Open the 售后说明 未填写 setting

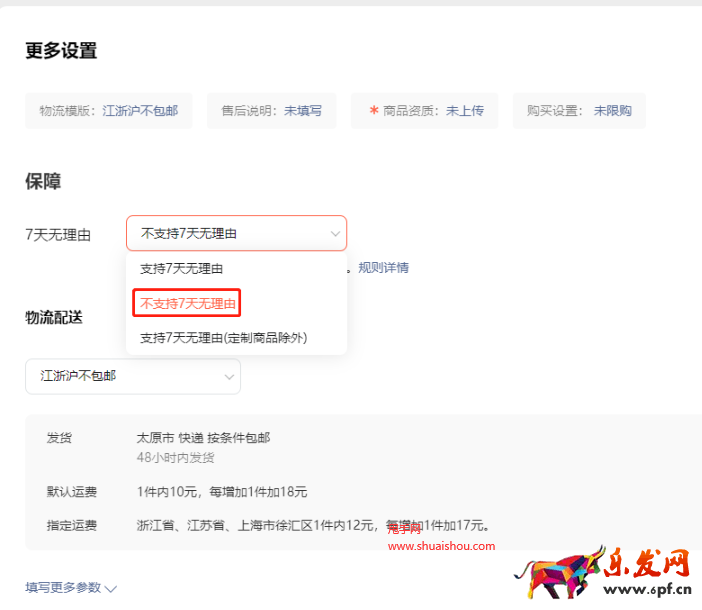click(x=271, y=111)
